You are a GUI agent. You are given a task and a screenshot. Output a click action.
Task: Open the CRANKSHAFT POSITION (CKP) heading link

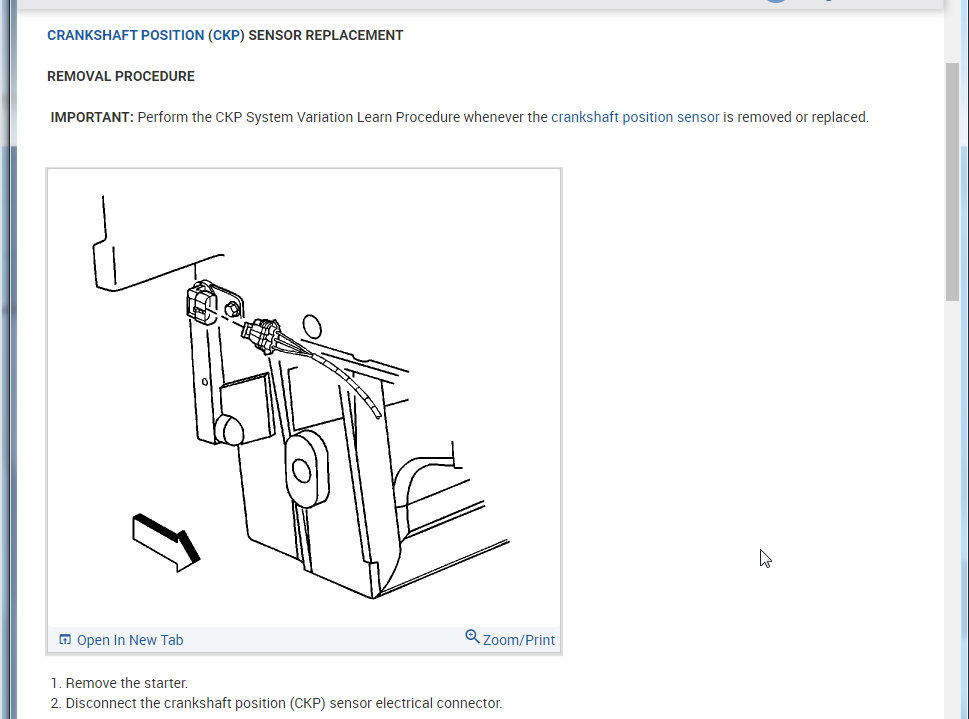click(146, 35)
